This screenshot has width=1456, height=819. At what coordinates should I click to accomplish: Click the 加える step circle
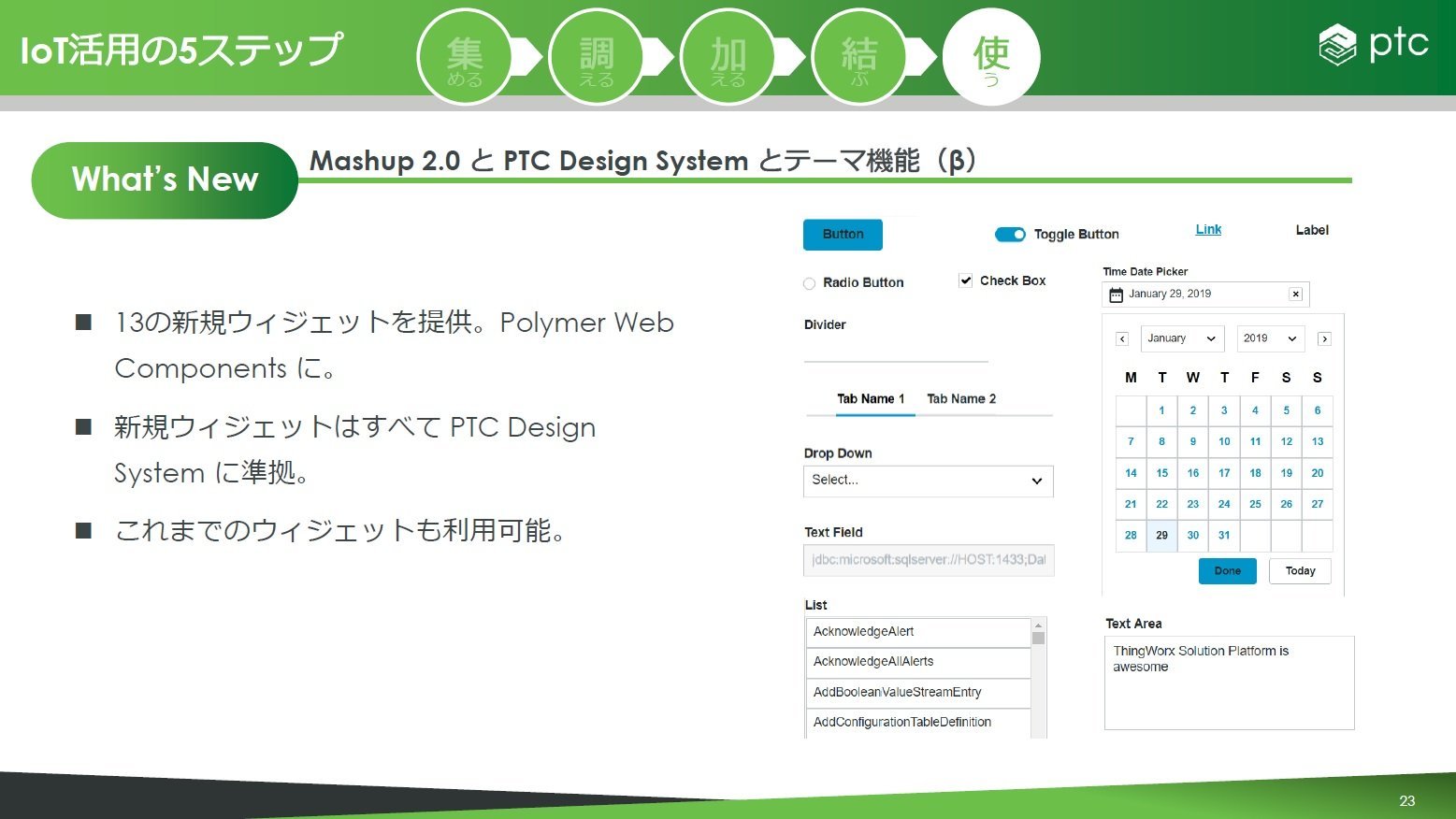tap(728, 56)
